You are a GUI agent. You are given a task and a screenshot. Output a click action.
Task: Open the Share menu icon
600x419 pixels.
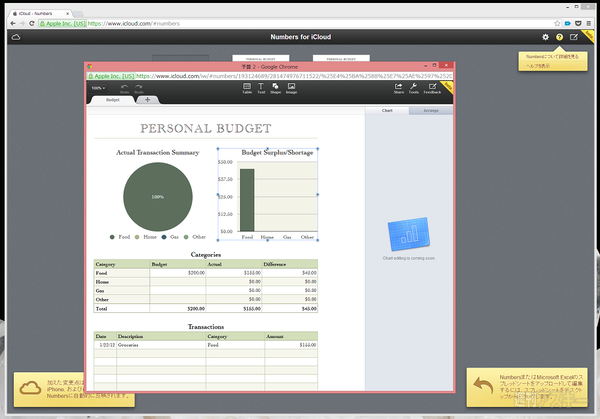[399, 88]
